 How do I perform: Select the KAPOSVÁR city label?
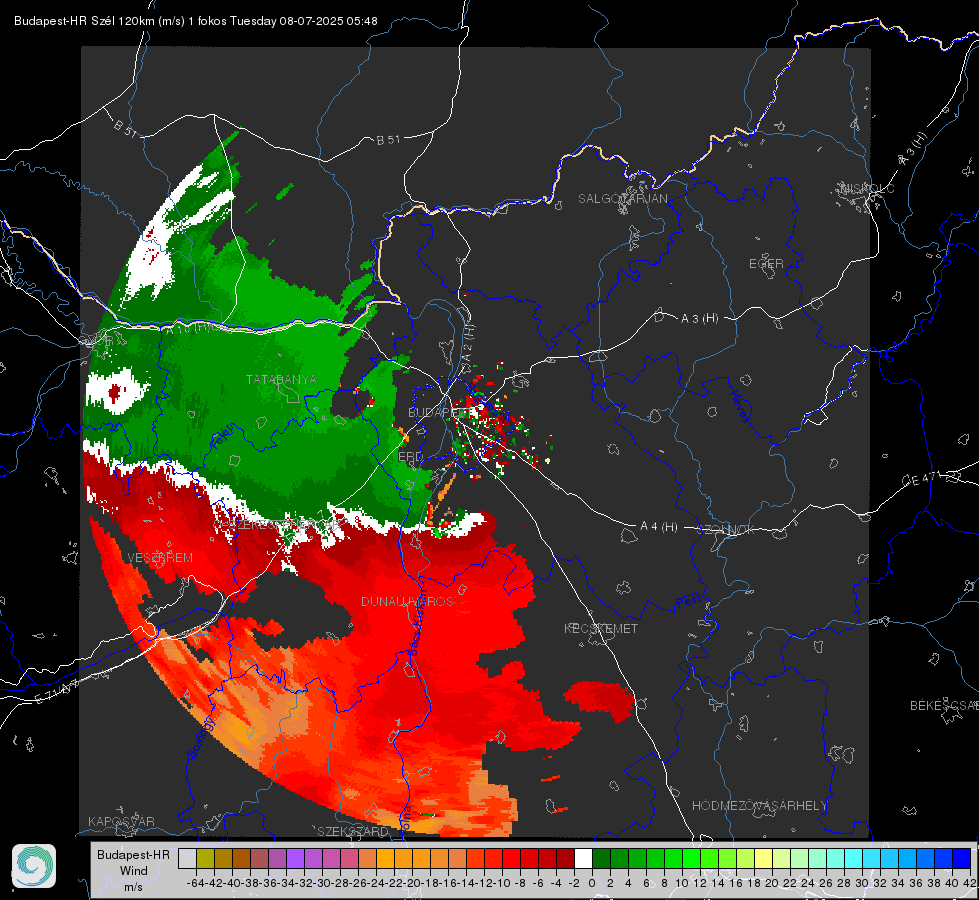[x=121, y=821]
